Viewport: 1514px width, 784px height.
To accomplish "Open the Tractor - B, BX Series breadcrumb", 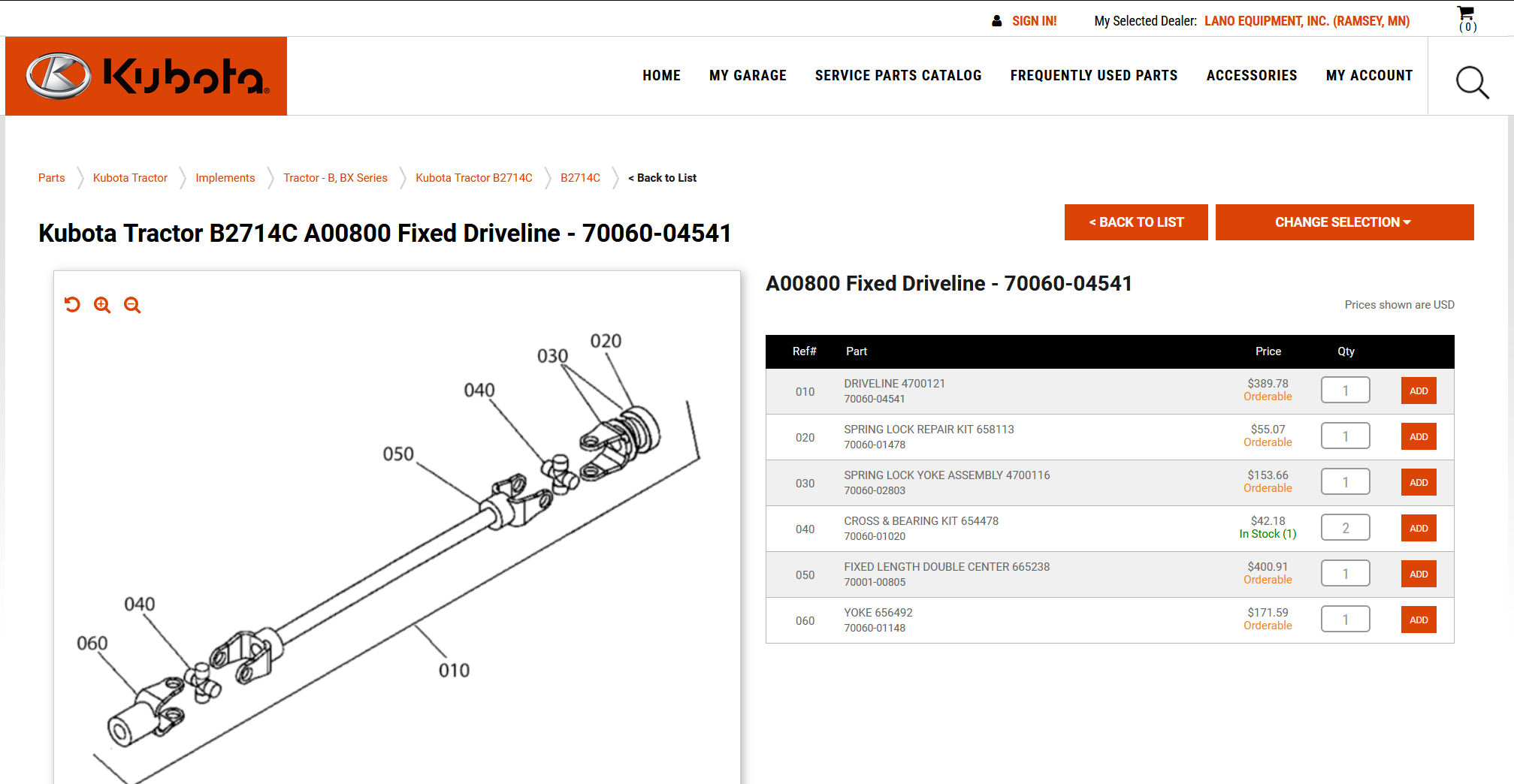I will point(335,178).
